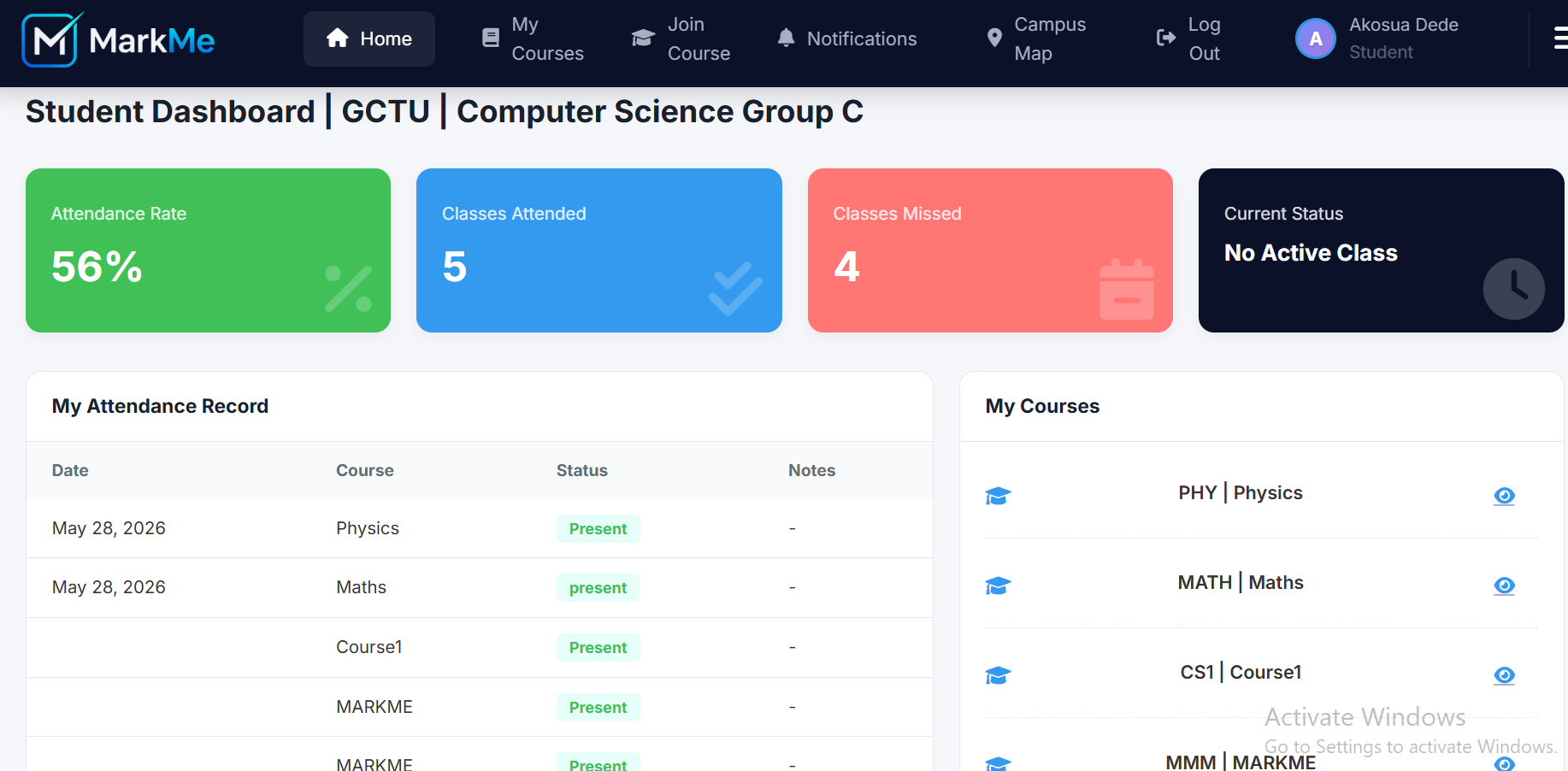The image size is (1568, 771).
Task: Click the Akosua Dede profile name
Action: 1404,25
